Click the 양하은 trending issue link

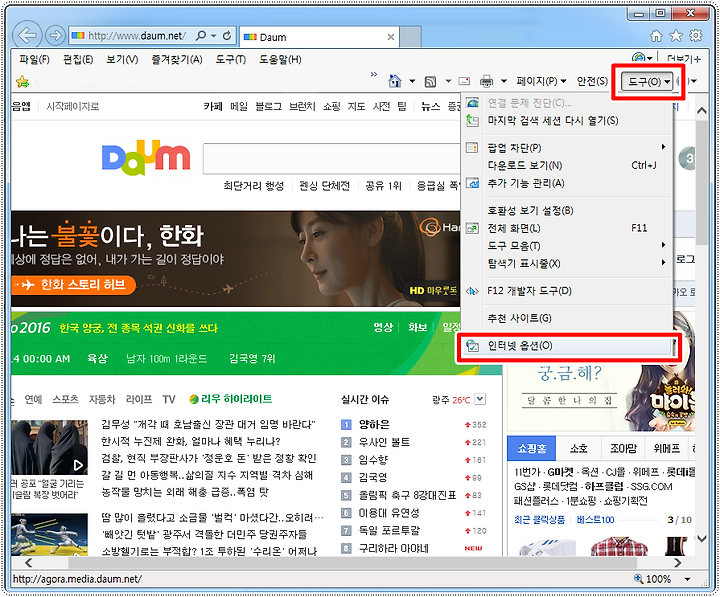click(374, 424)
